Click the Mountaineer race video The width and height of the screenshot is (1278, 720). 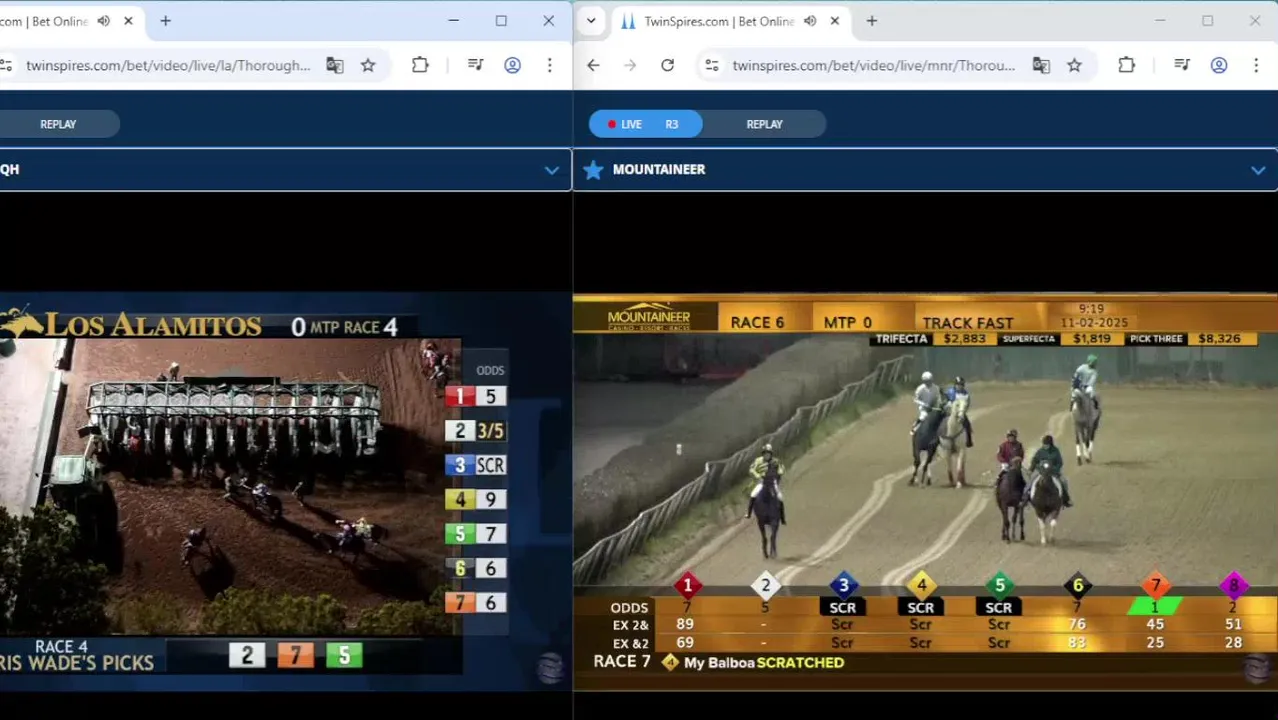[x=925, y=490]
